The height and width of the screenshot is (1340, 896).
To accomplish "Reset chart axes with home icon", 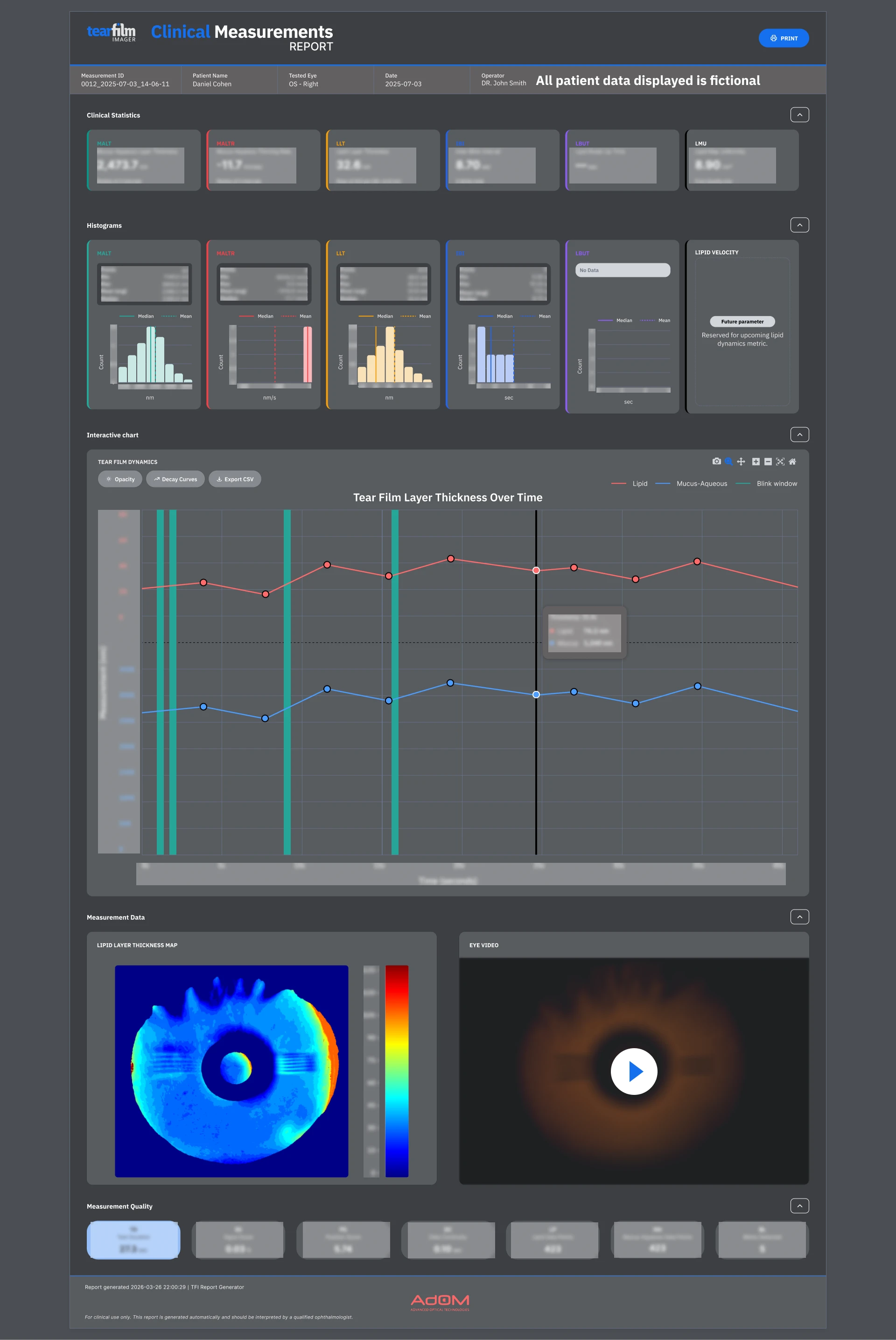I will coord(792,461).
